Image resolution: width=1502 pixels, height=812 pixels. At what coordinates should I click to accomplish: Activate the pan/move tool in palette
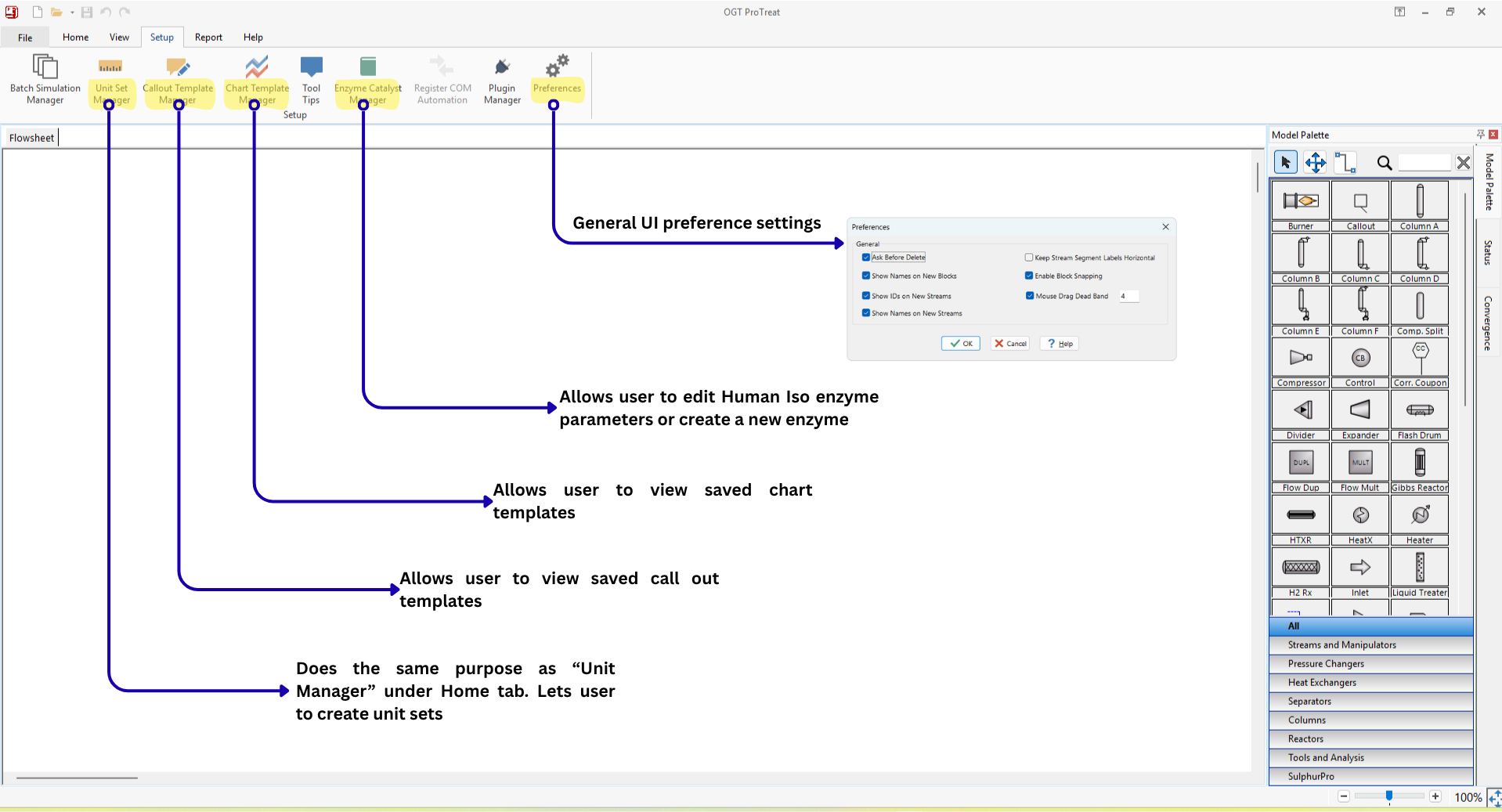coord(1315,163)
